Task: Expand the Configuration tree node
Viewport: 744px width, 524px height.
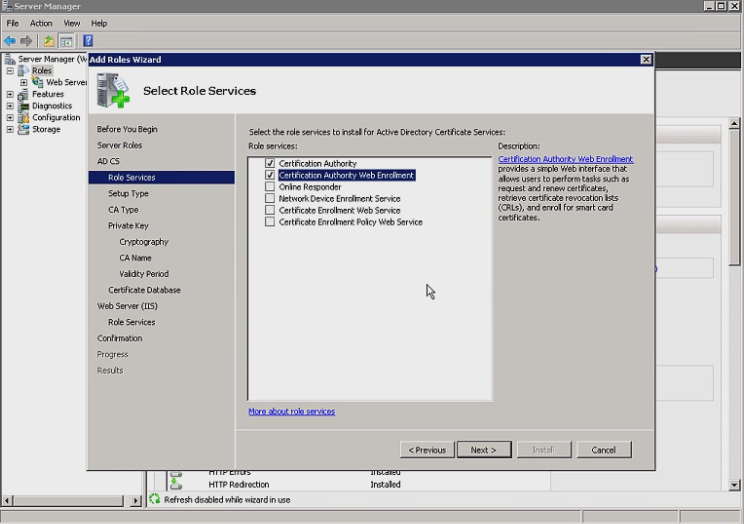Action: 10,117
